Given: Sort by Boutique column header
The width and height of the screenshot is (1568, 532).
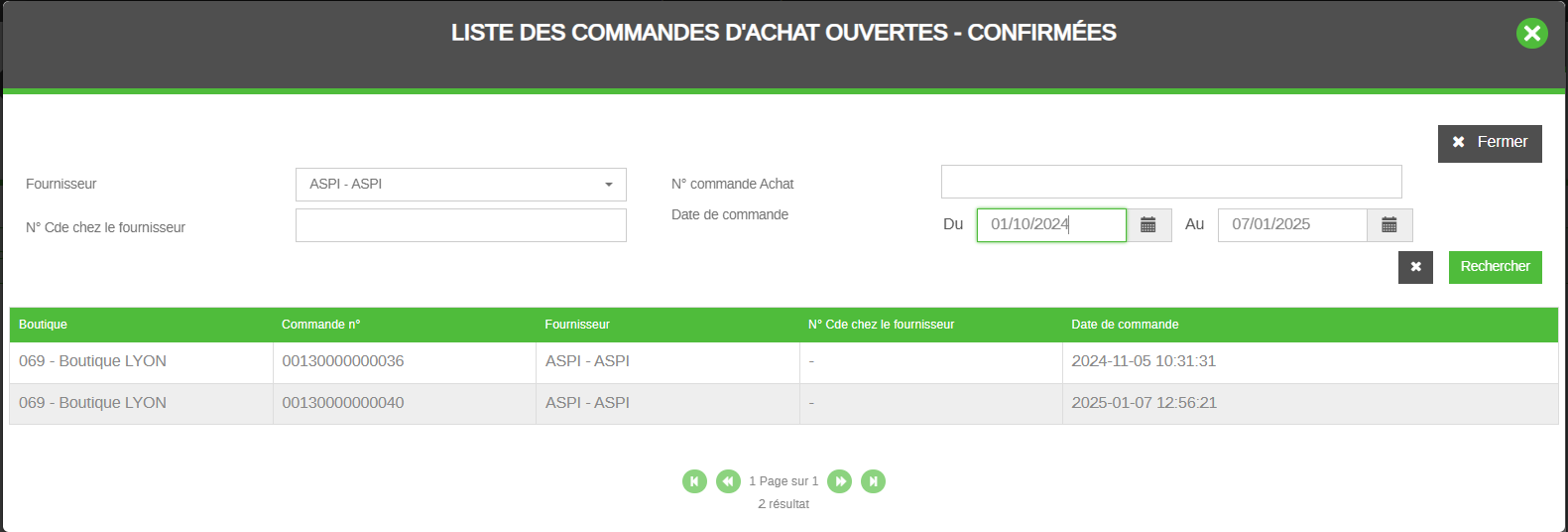Looking at the screenshot, I should [43, 325].
